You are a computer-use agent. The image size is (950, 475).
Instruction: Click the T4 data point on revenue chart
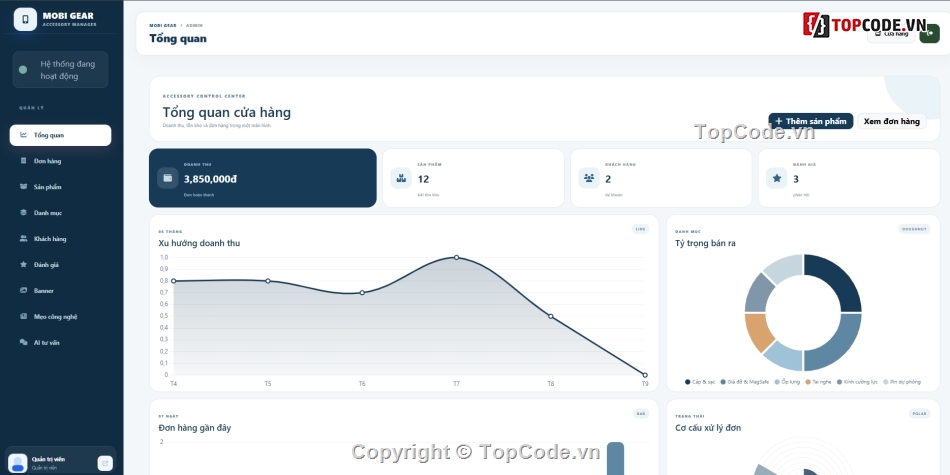[x=173, y=281]
